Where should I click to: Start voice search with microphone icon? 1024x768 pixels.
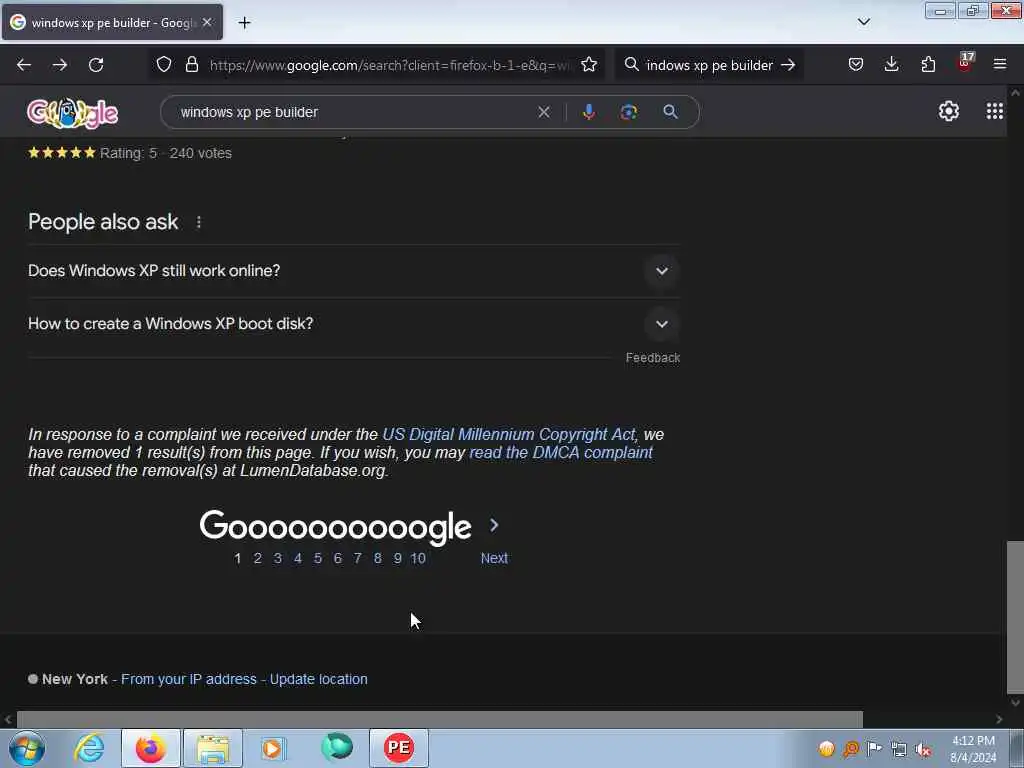pyautogui.click(x=588, y=112)
